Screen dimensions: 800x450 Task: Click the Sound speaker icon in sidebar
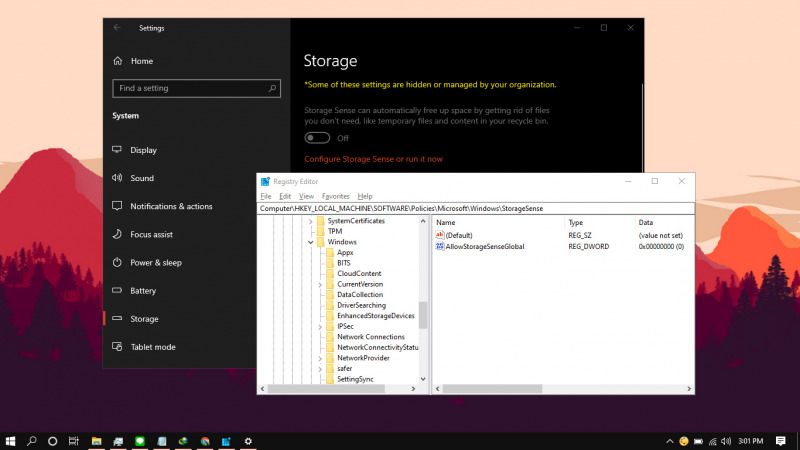(x=117, y=178)
